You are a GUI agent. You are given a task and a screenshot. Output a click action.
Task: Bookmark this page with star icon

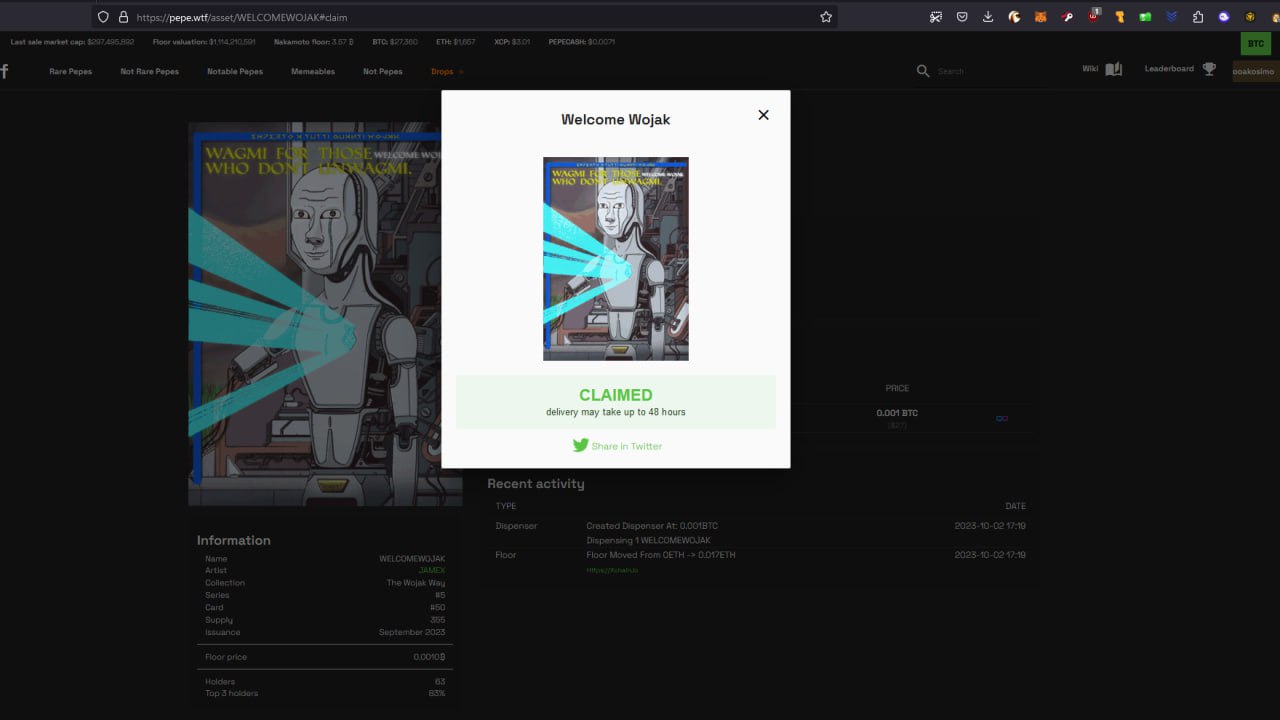[826, 17]
